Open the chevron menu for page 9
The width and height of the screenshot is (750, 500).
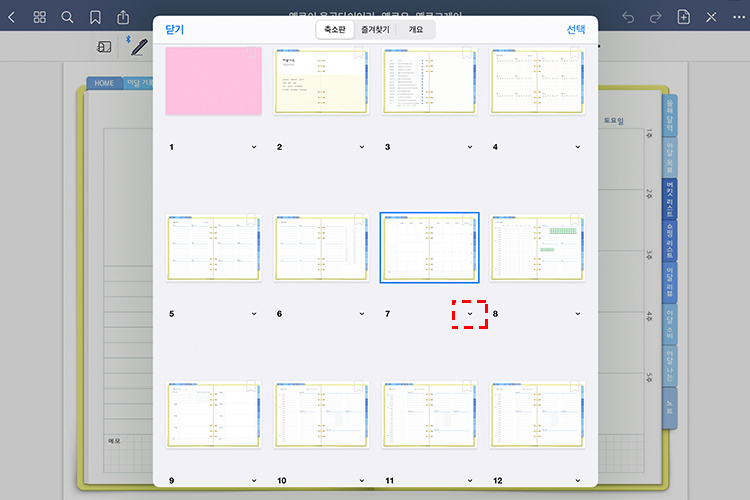(254, 480)
